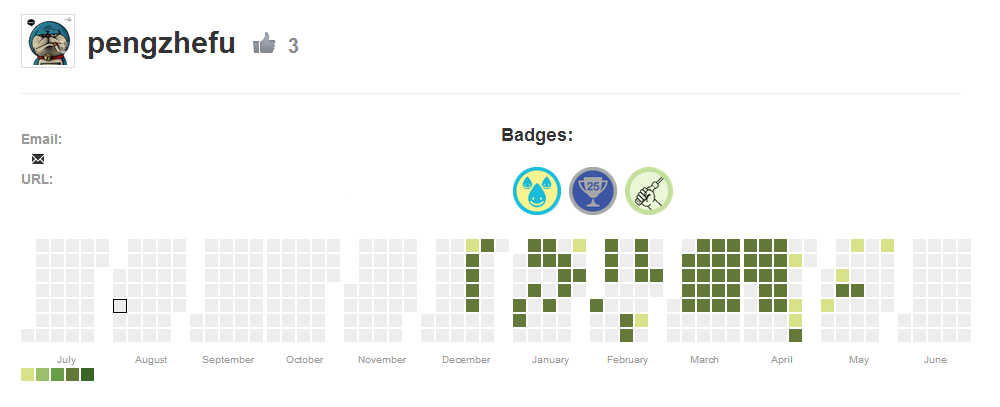Click the December month label
Viewport: 1000px width, 407px height.
pyautogui.click(x=466, y=360)
